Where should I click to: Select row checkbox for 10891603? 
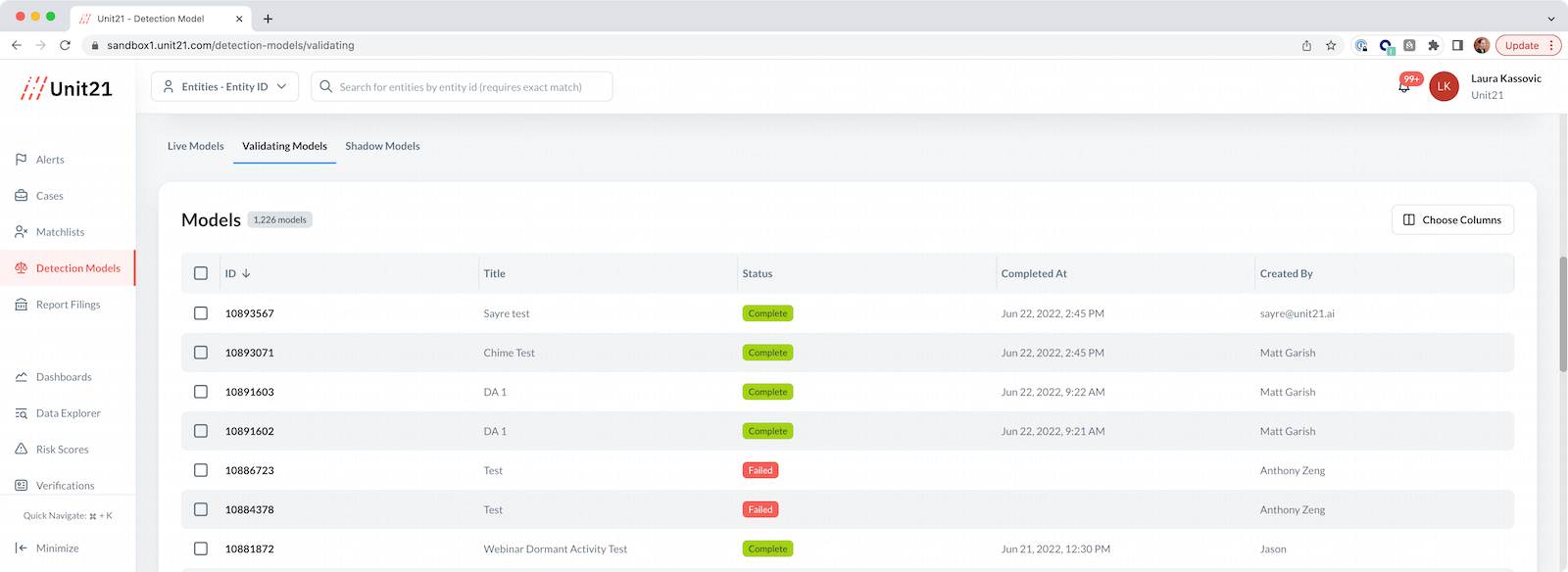click(x=201, y=392)
